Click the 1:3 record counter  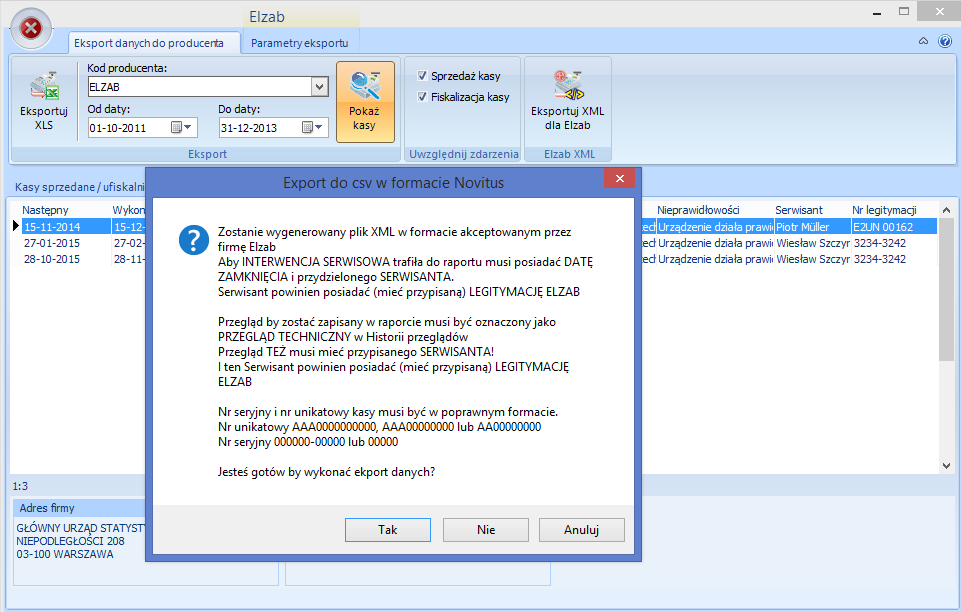point(20,486)
